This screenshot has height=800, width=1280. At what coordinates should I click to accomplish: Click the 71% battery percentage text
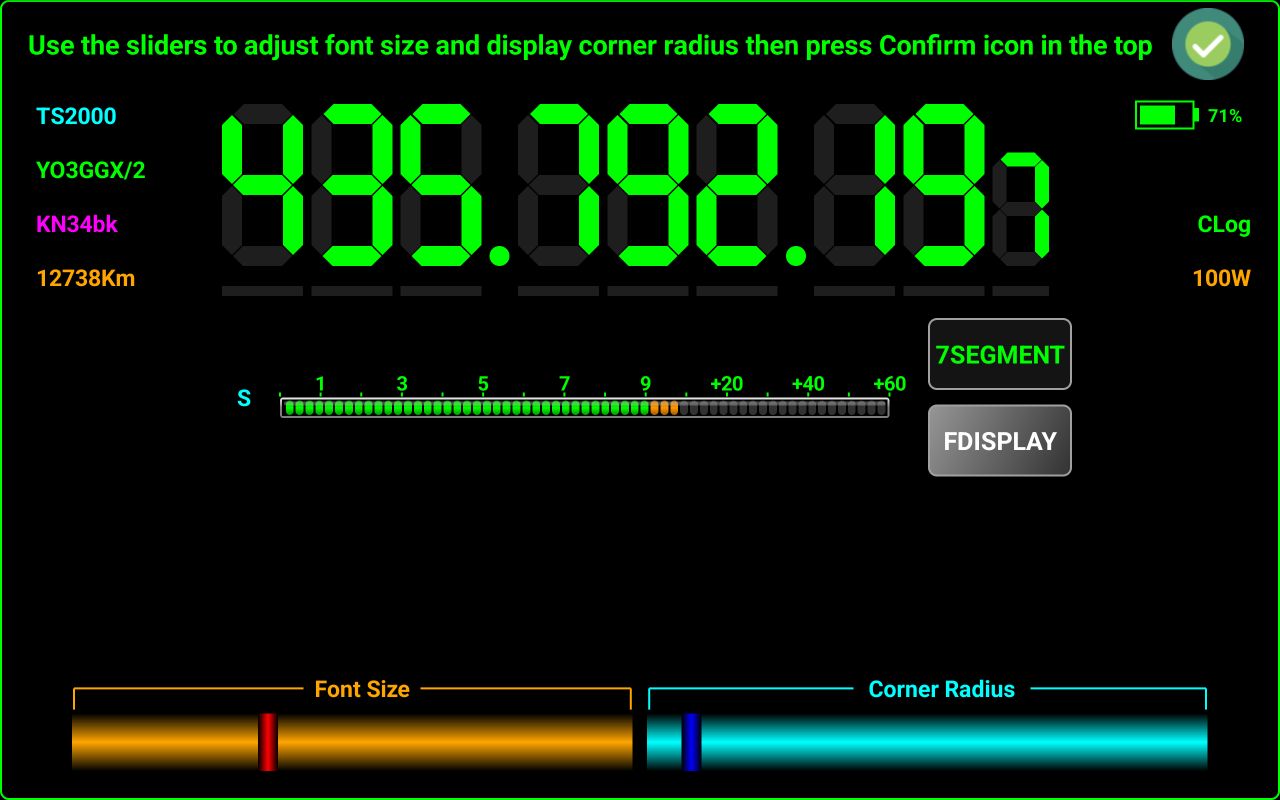click(x=1224, y=116)
